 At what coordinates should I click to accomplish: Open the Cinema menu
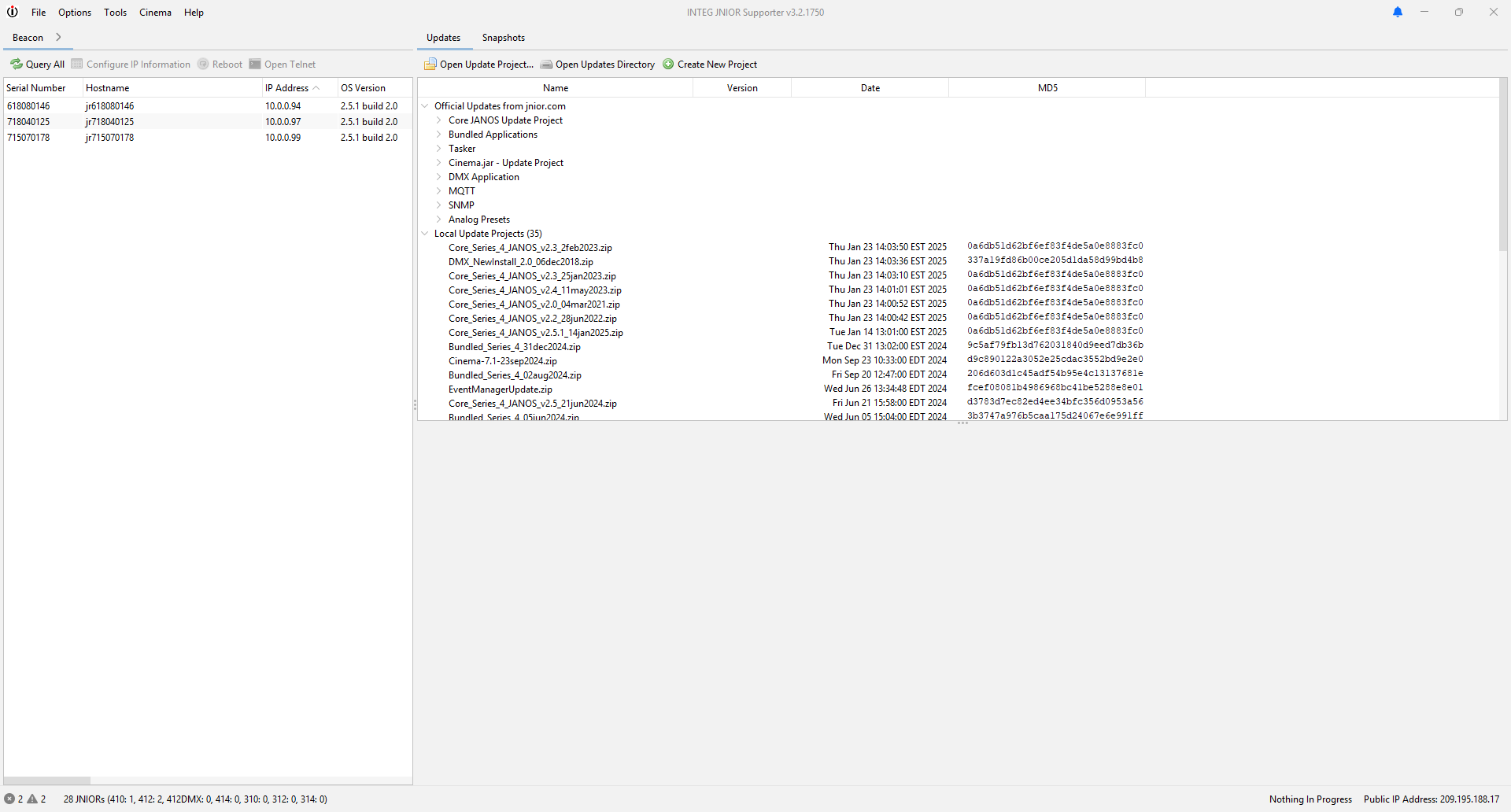(x=155, y=13)
